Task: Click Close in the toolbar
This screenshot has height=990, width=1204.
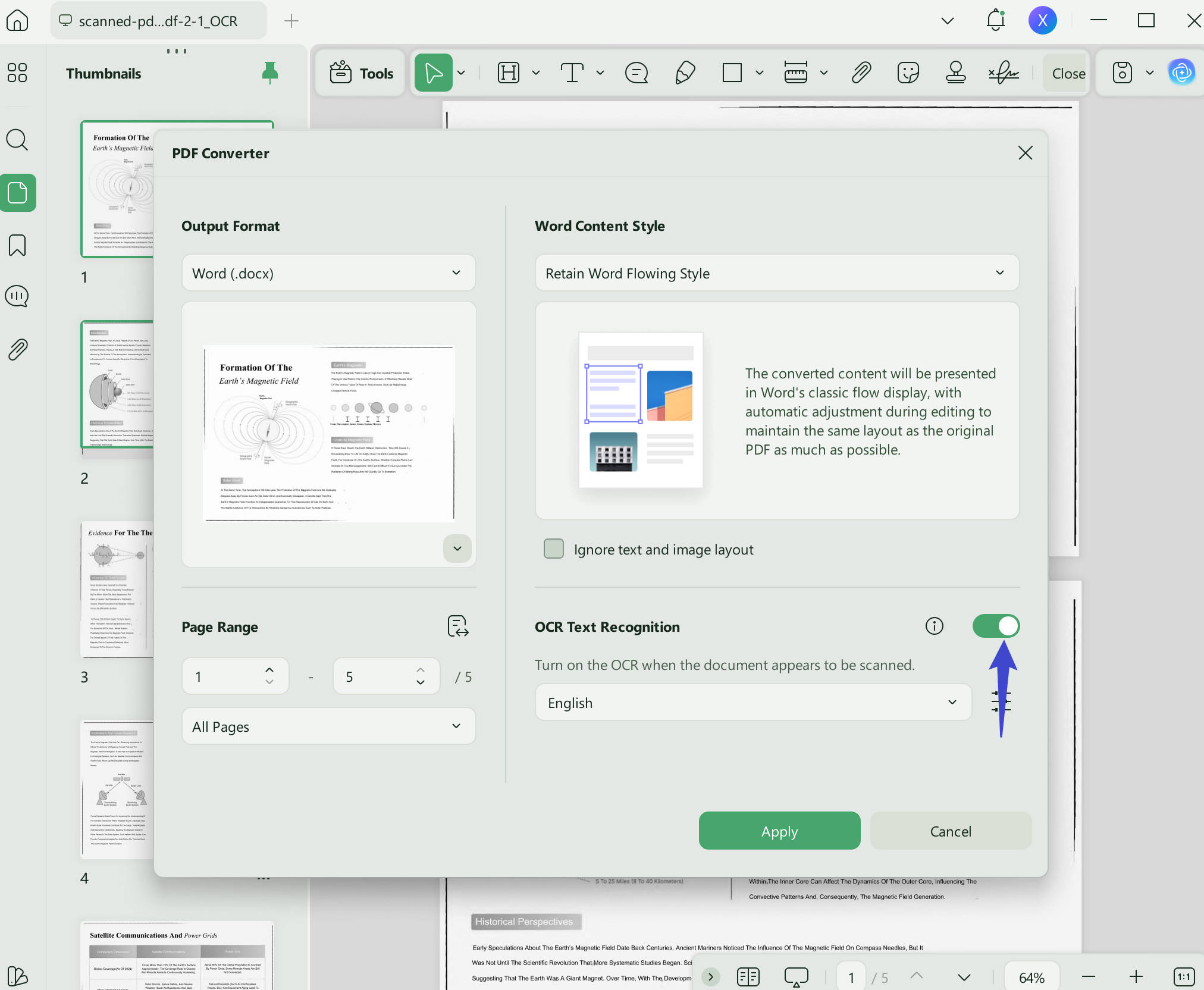Action: (x=1068, y=73)
